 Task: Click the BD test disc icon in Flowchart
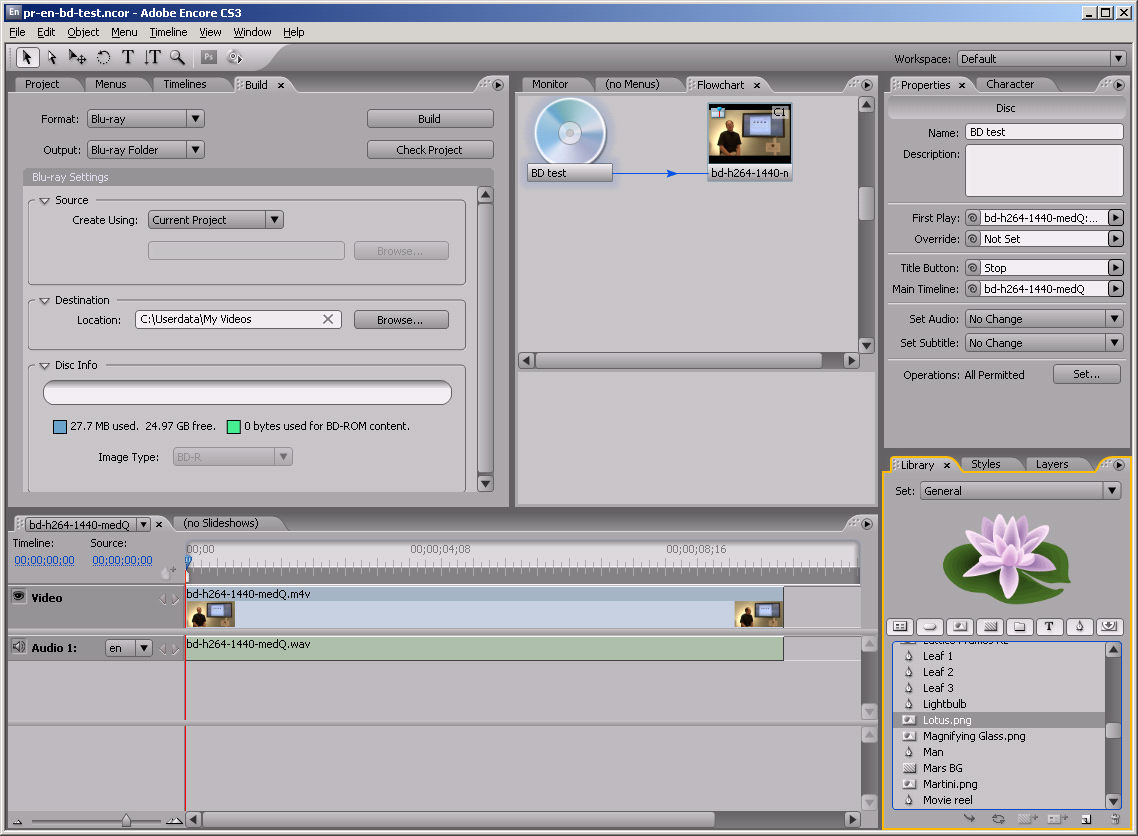tap(570, 132)
